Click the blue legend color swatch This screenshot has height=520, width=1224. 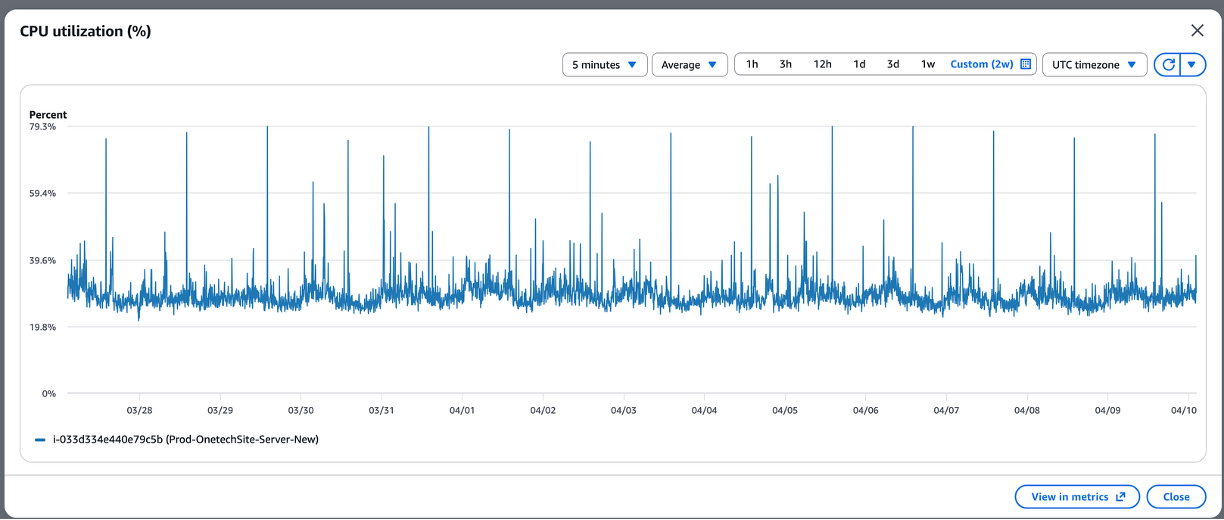pos(40,439)
